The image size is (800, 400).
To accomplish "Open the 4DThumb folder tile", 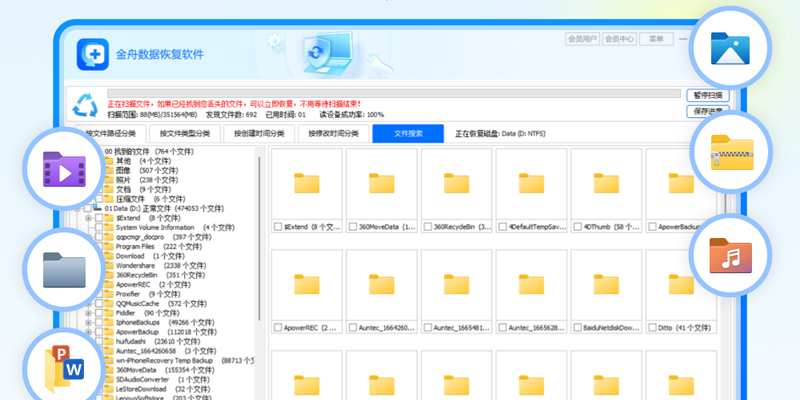I will [607, 190].
